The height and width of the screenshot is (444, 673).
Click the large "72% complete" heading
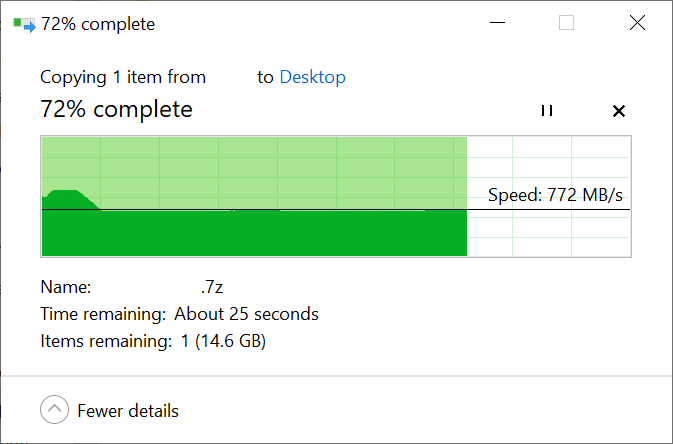116,109
